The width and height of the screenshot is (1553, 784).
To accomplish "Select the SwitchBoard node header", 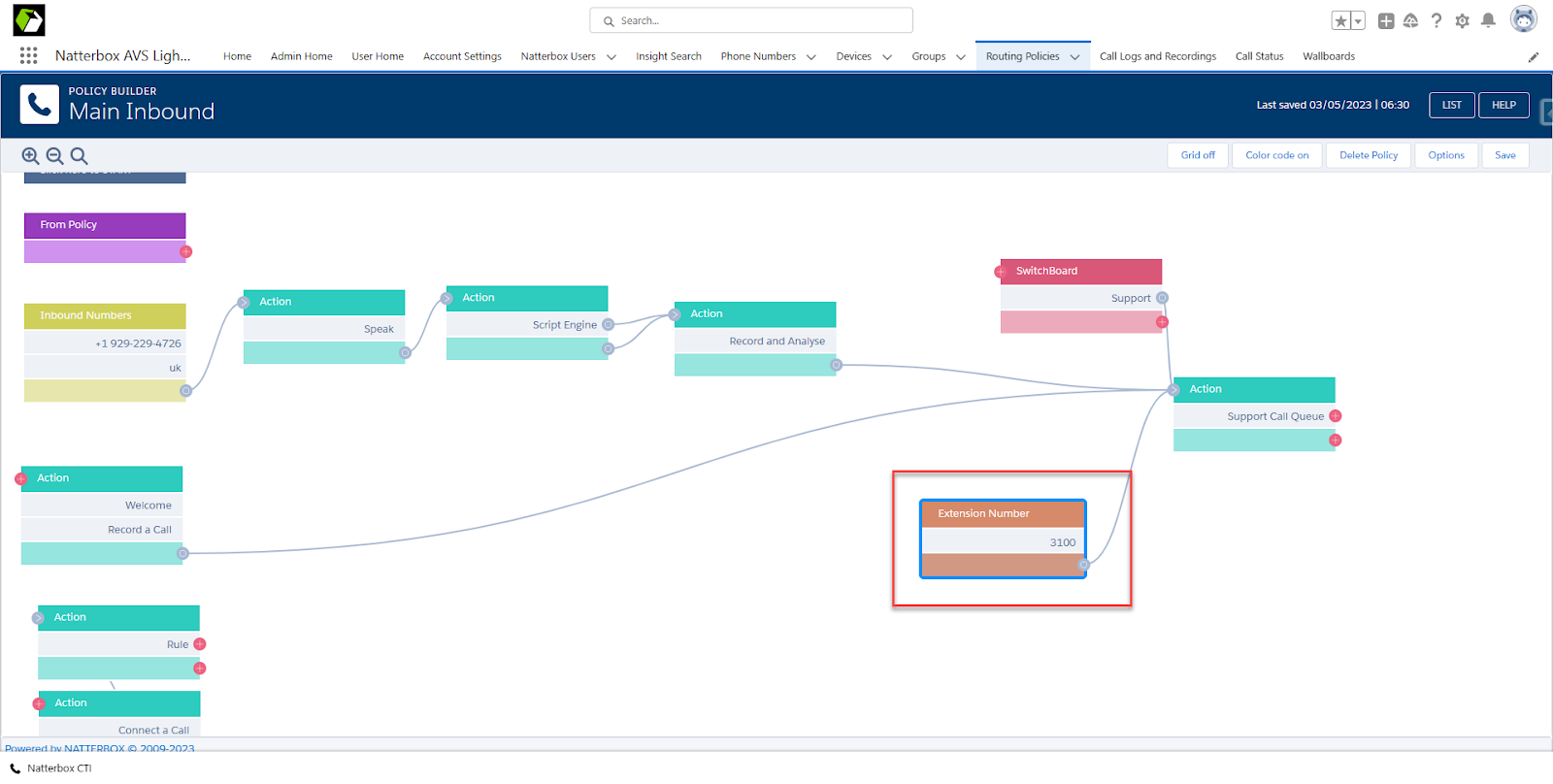I will tap(1081, 272).
